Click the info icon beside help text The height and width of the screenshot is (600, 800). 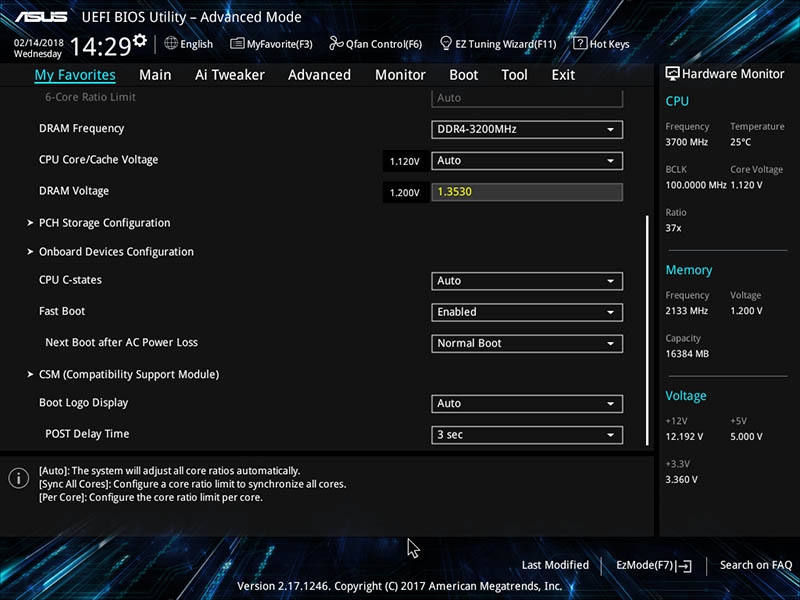19,478
